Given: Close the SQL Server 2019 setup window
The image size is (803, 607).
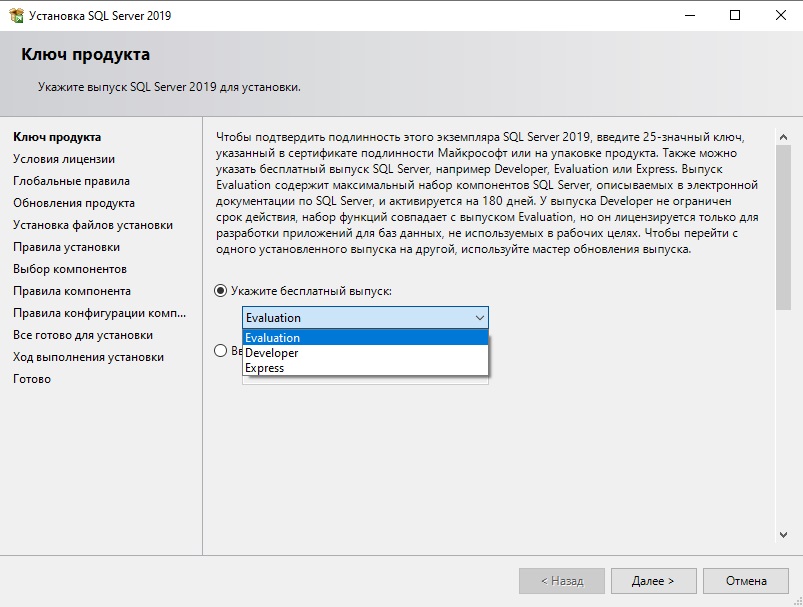Looking at the screenshot, I should pos(780,15).
